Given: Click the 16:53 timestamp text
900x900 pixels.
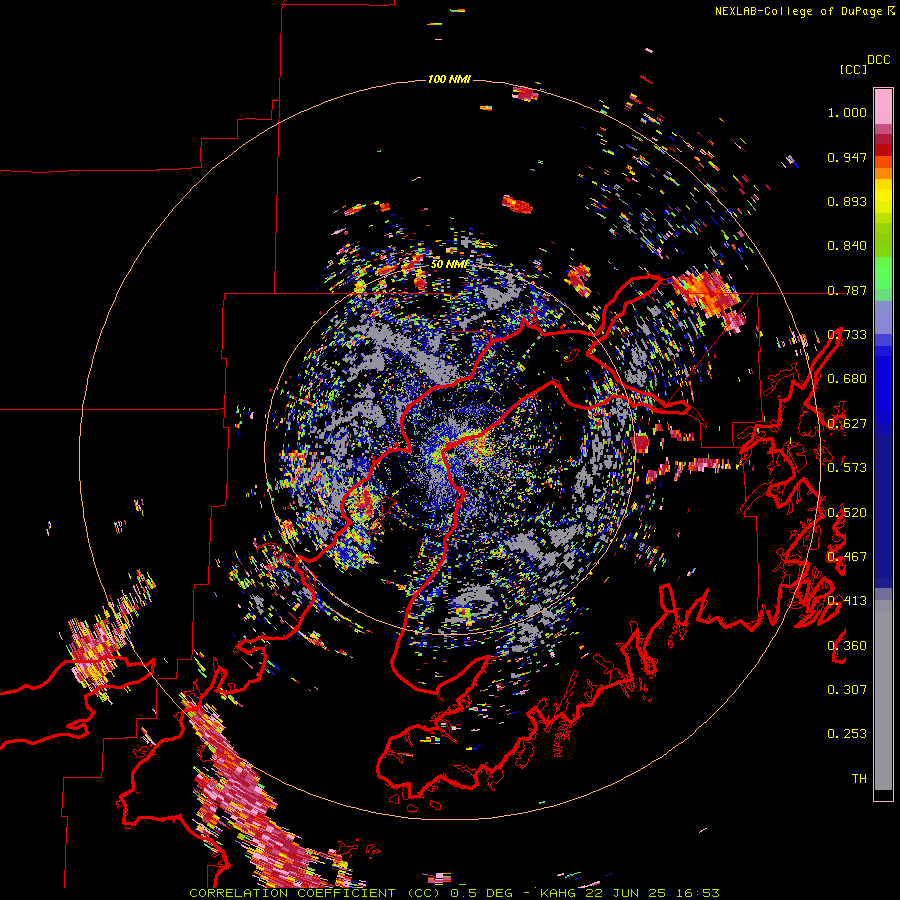Looking at the screenshot, I should click(698, 893).
